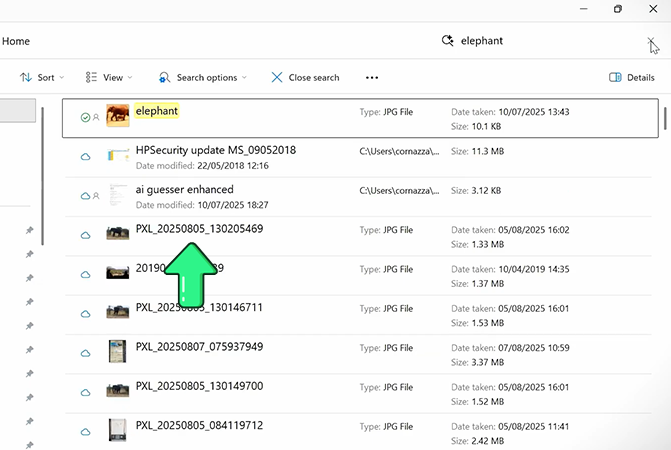Click thumbnail of the 10/04/2019 photo
Screen dimensions: 671x450
(118, 272)
